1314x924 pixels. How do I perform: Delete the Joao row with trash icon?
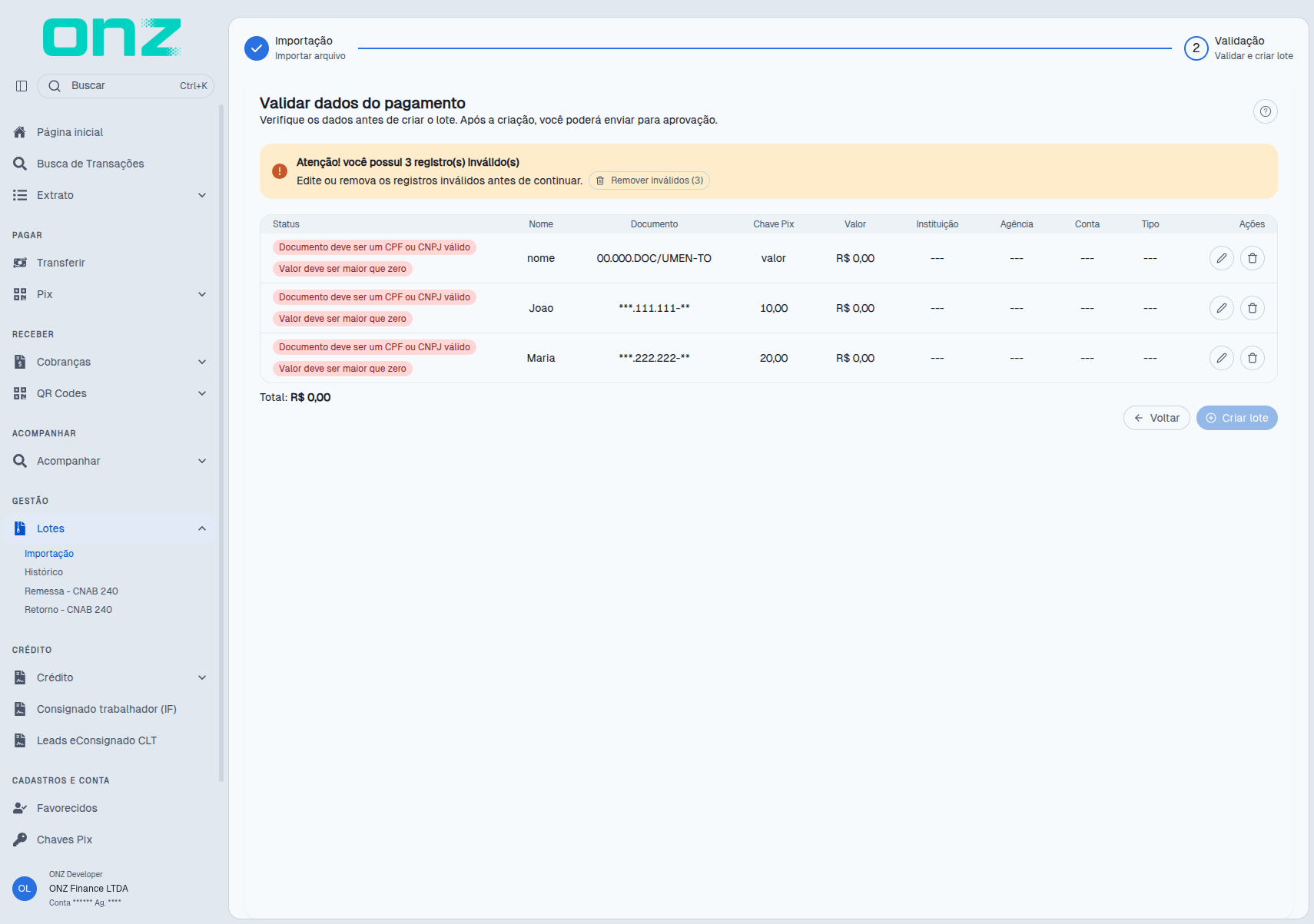1252,308
